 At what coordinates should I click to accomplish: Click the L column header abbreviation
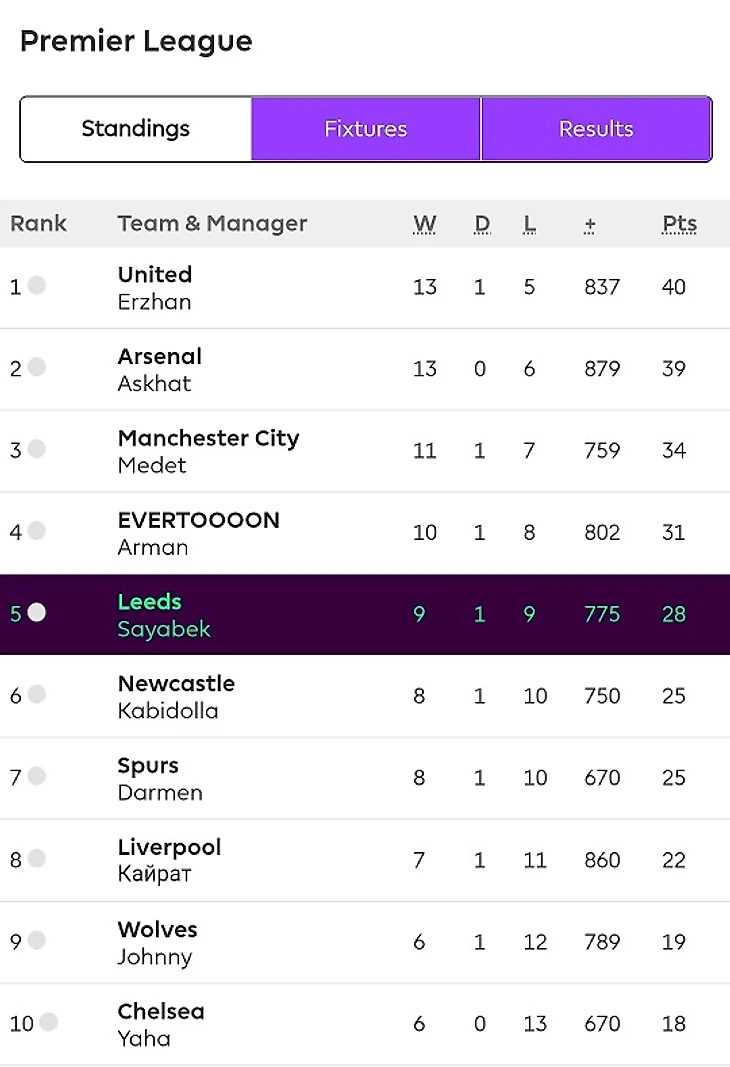click(x=530, y=224)
